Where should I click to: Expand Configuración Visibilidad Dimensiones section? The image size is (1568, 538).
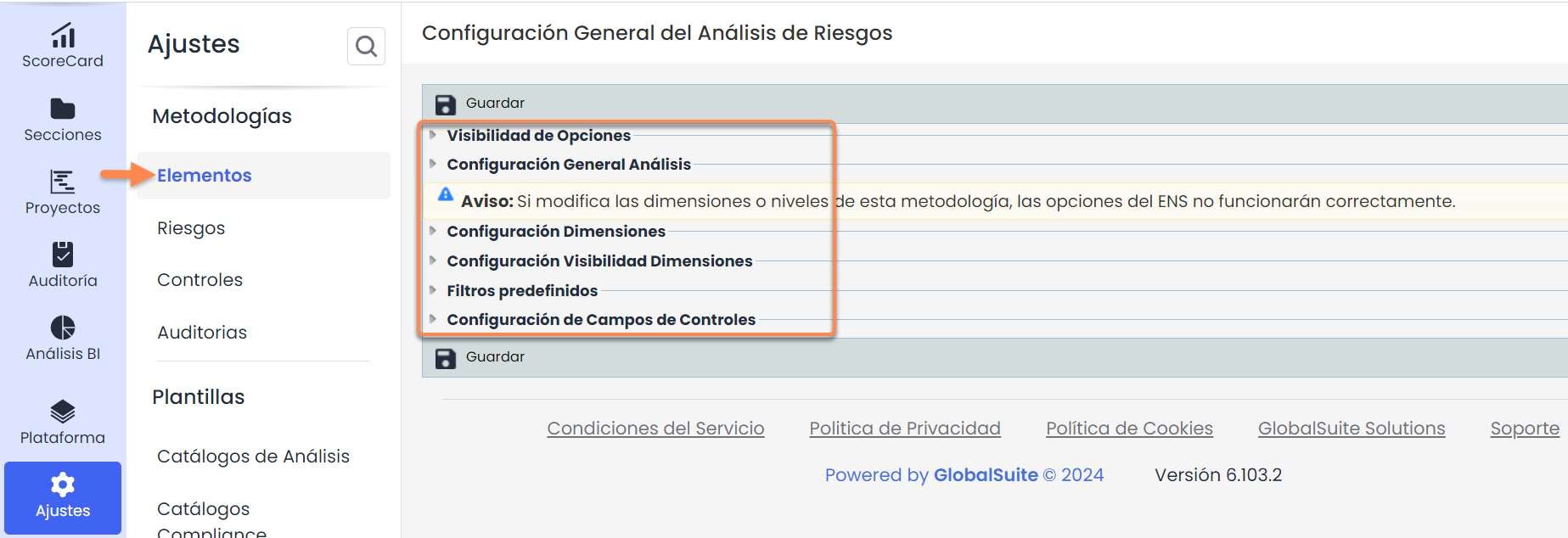599,261
